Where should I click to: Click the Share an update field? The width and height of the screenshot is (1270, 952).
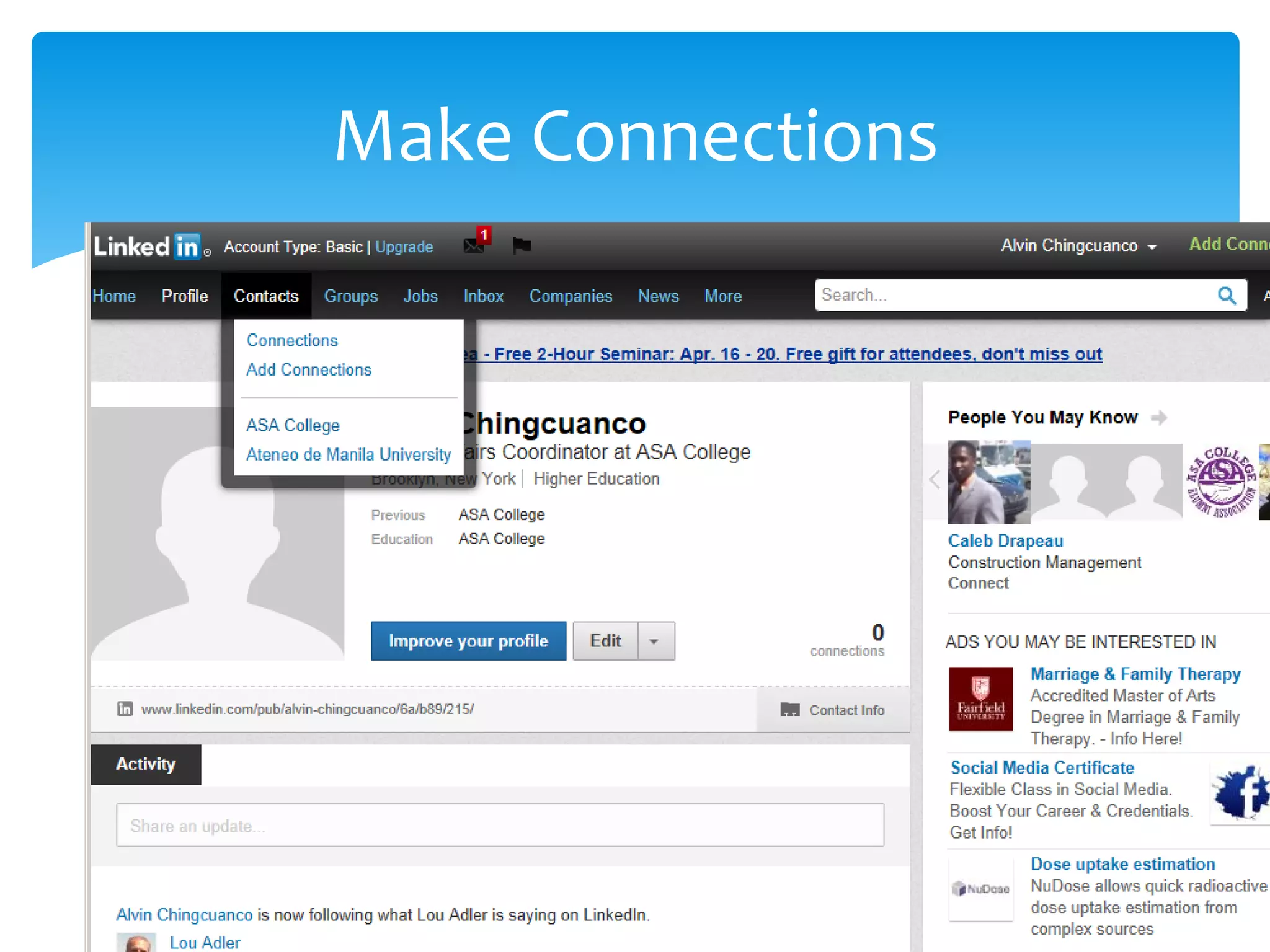(500, 826)
